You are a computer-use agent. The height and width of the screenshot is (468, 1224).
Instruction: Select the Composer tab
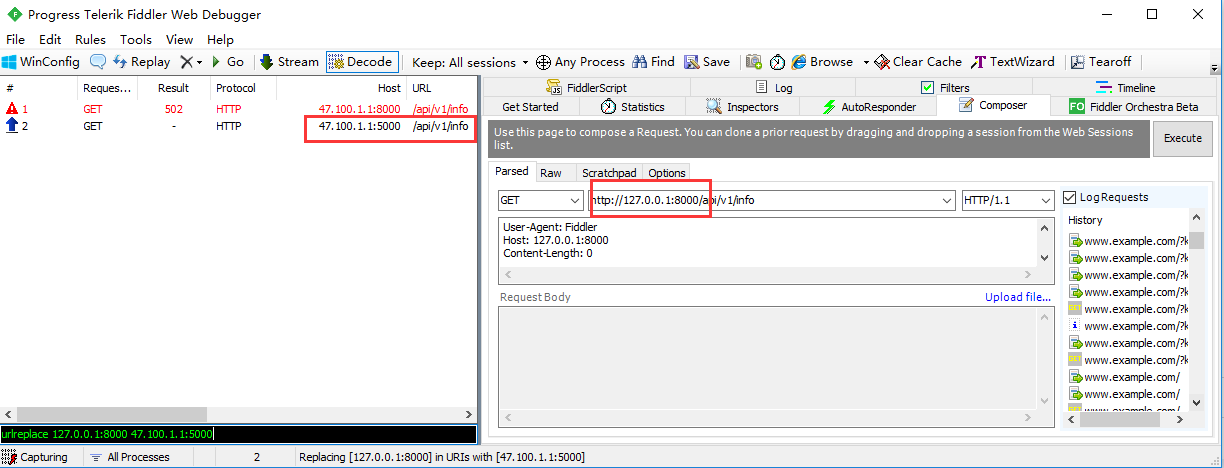click(992, 106)
